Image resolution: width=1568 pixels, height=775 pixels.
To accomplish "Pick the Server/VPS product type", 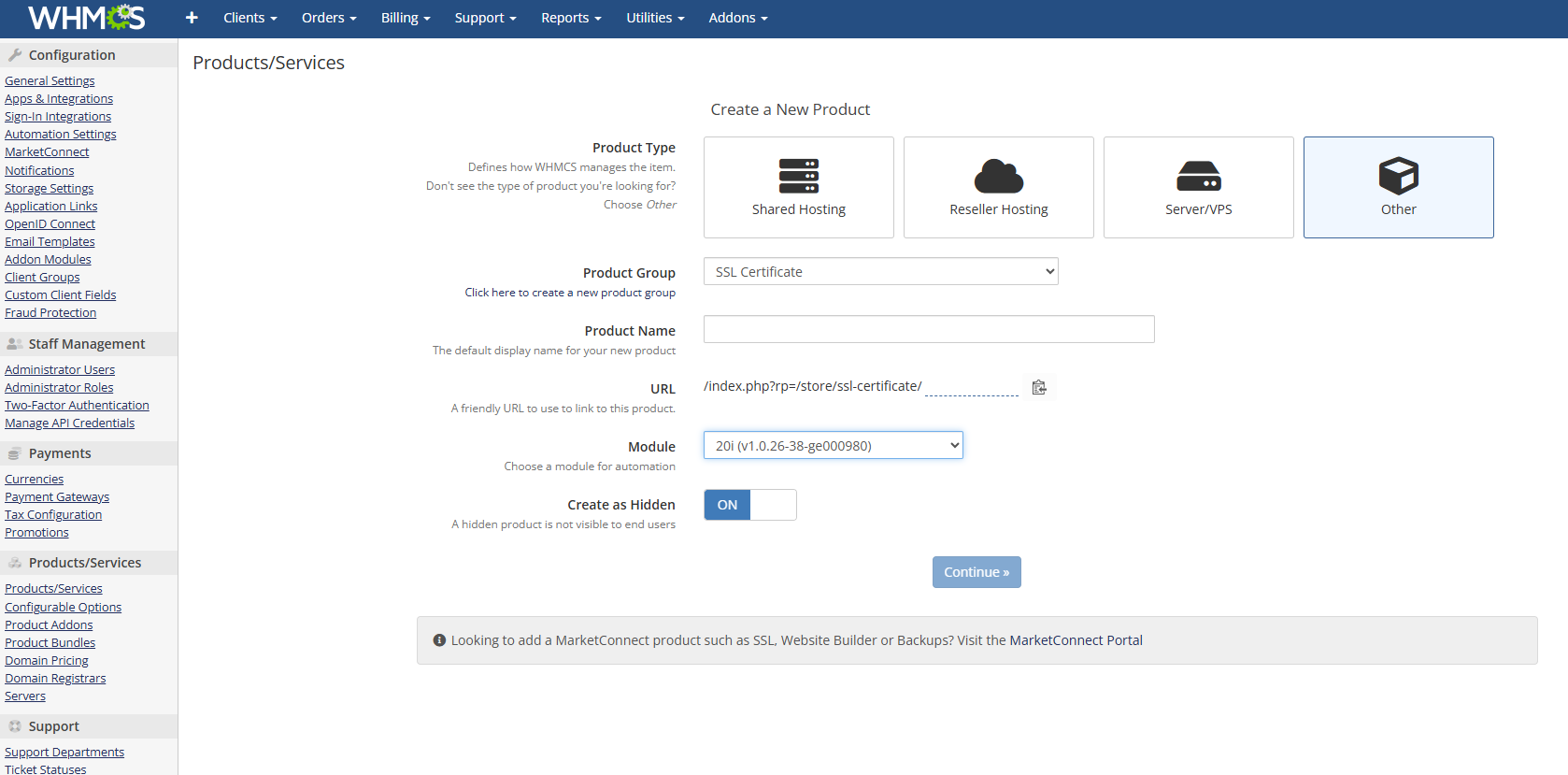I will (x=1198, y=187).
